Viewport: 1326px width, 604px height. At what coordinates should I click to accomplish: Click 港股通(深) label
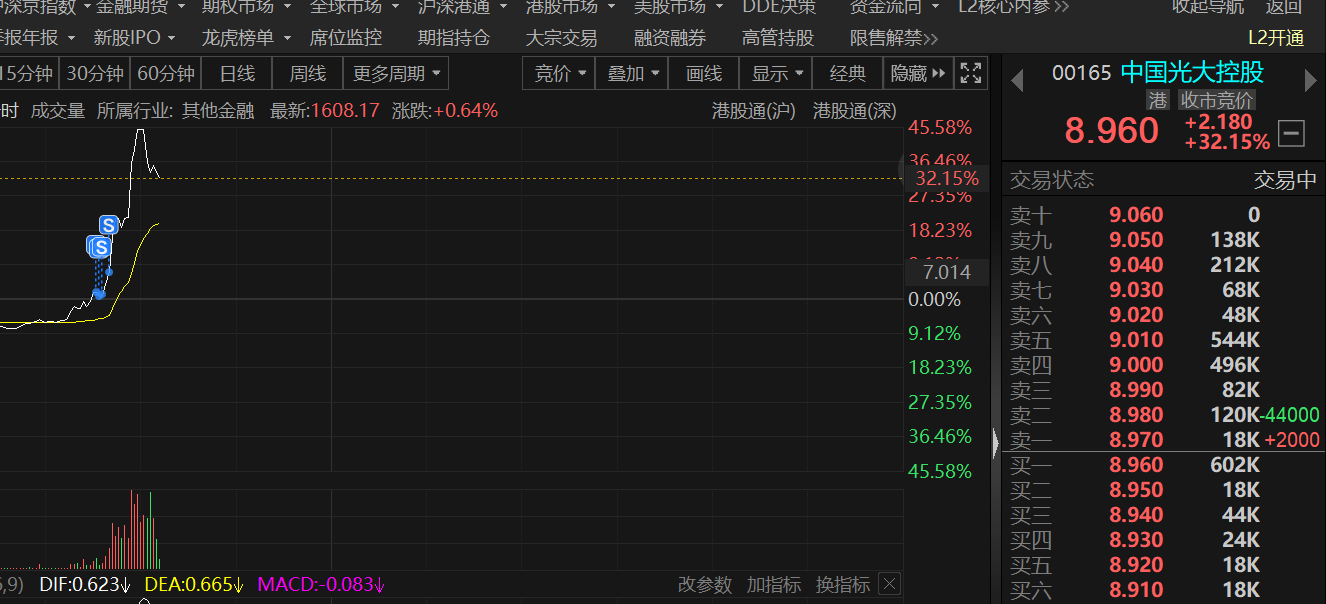[x=855, y=110]
